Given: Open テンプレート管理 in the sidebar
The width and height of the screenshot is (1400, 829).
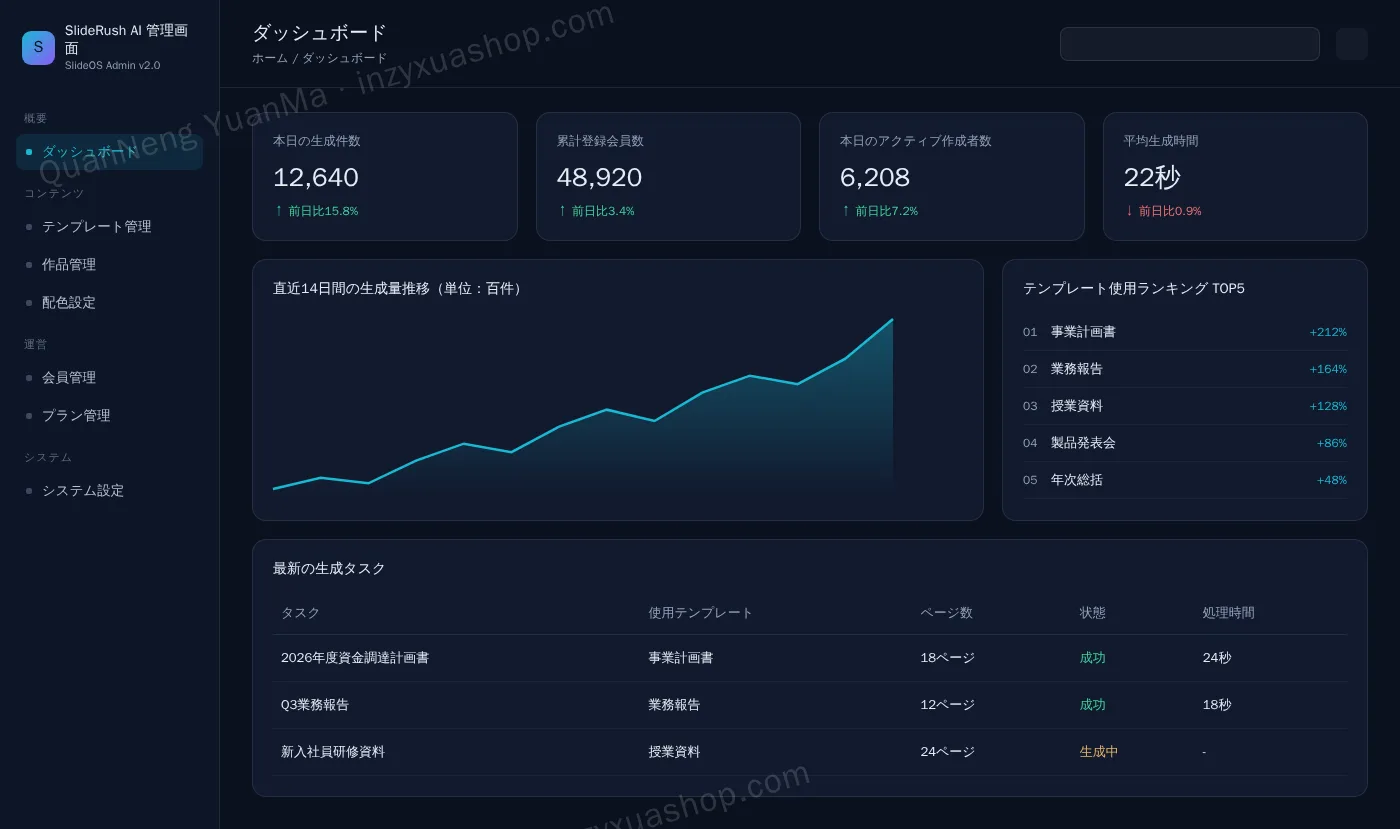Looking at the screenshot, I should click(109, 227).
